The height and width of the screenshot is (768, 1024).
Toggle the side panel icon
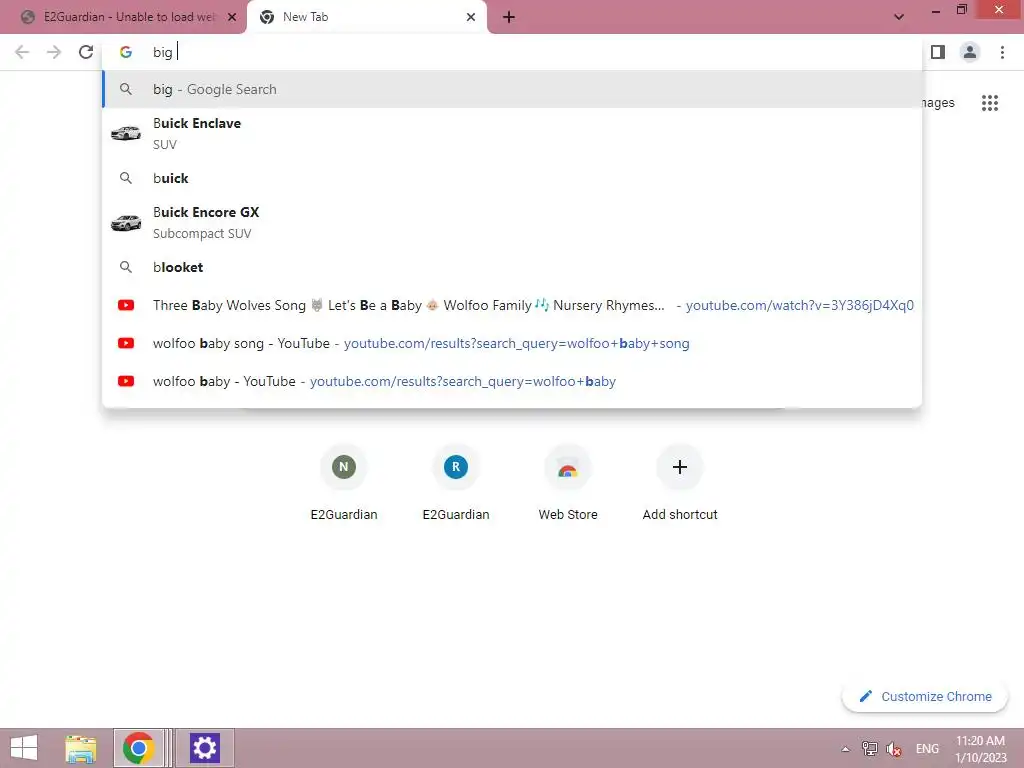point(938,52)
